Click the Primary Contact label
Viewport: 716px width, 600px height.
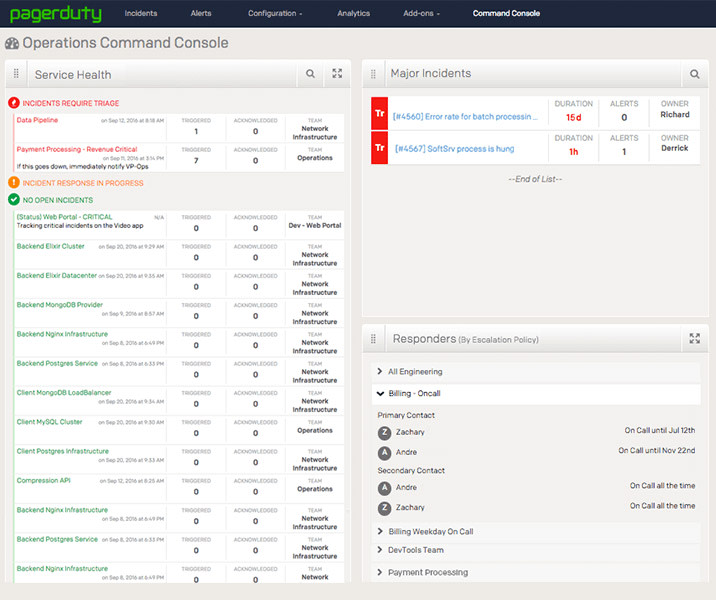(406, 415)
